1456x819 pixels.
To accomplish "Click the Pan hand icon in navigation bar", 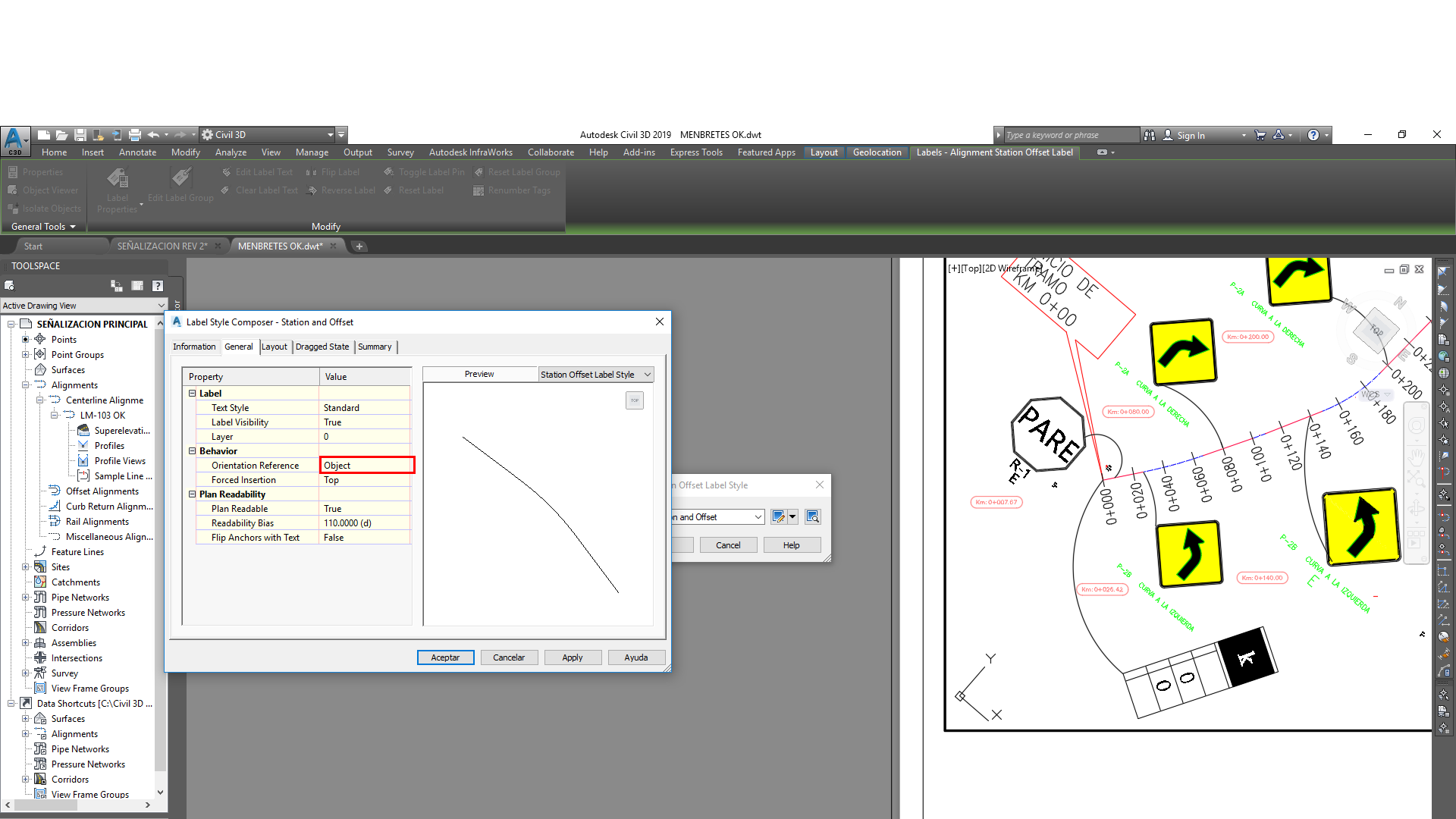I will point(1417,457).
